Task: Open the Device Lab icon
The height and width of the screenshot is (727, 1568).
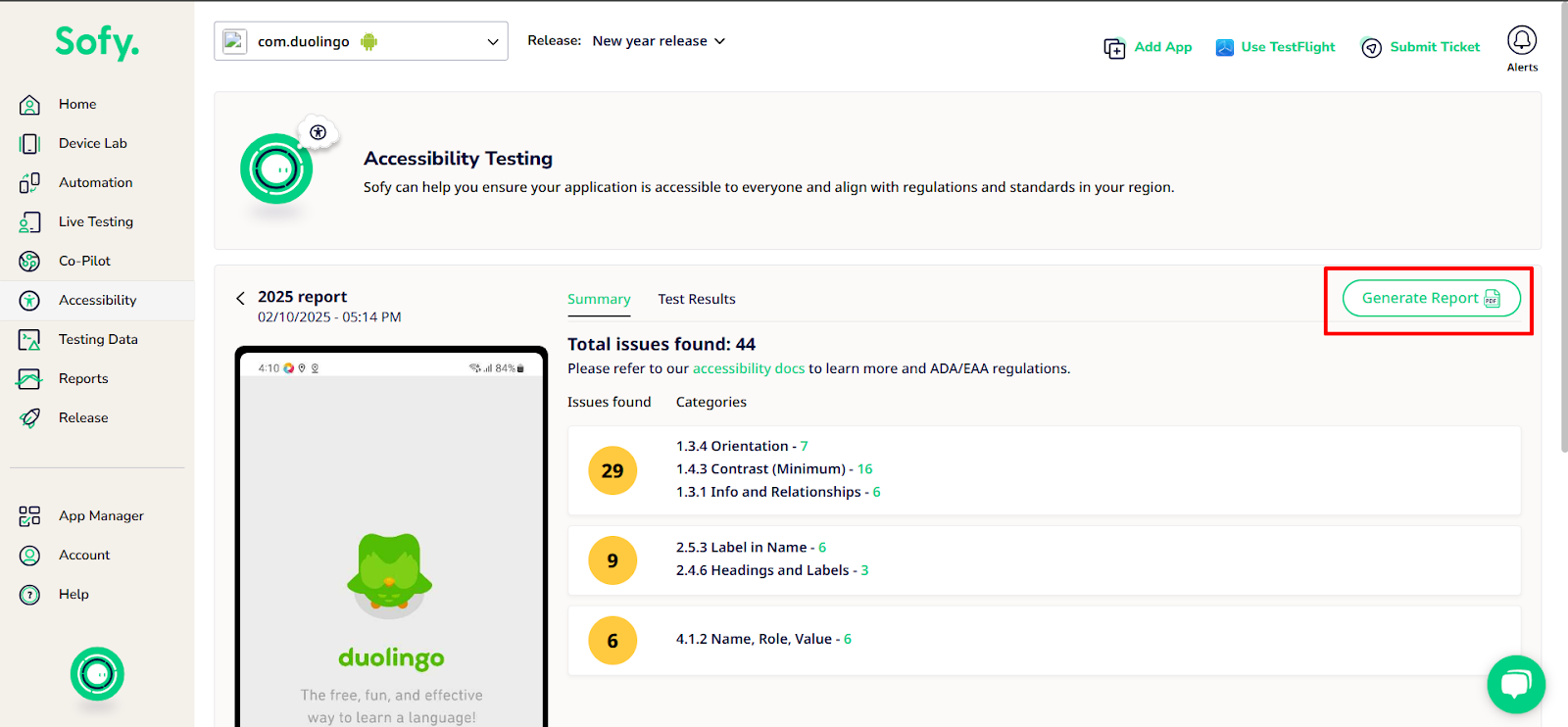Action: point(29,143)
